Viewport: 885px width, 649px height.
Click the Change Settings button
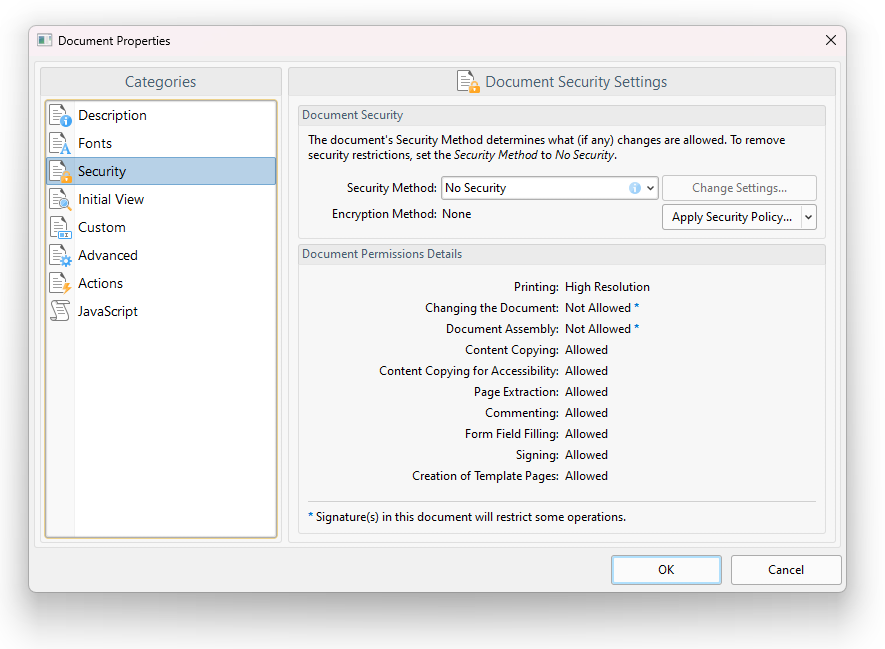(x=739, y=188)
